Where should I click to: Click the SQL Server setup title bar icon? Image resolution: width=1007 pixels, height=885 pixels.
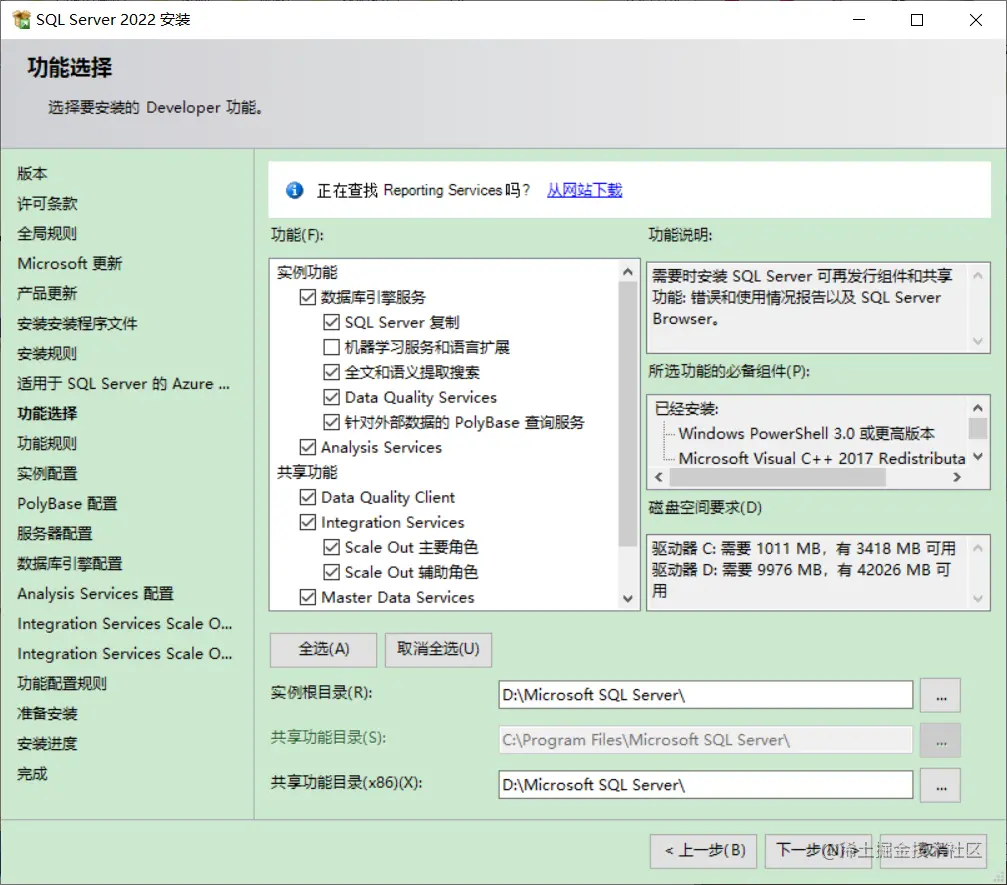click(21, 19)
